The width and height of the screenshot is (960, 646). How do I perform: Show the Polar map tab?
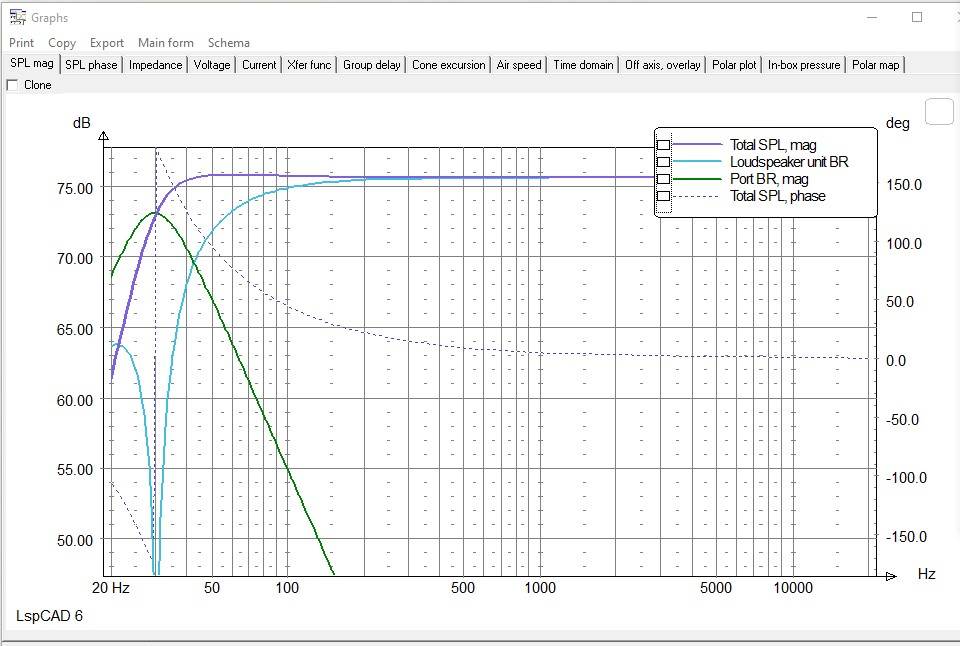876,65
